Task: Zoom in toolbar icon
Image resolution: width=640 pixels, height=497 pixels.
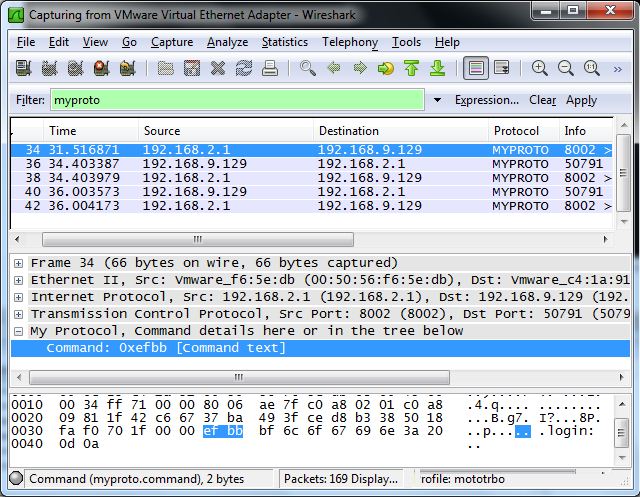Action: [540, 68]
